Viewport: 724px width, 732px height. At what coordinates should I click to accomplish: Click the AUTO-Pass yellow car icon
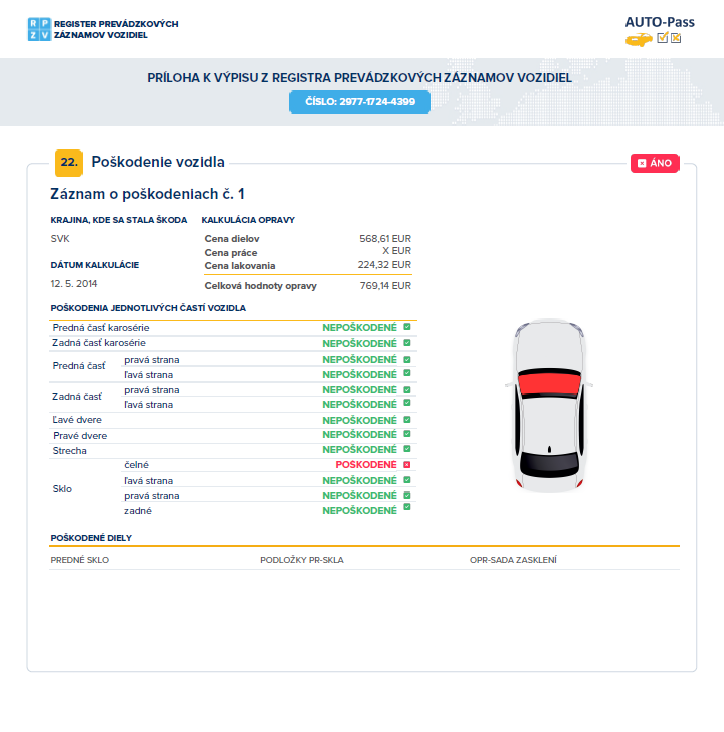point(639,40)
